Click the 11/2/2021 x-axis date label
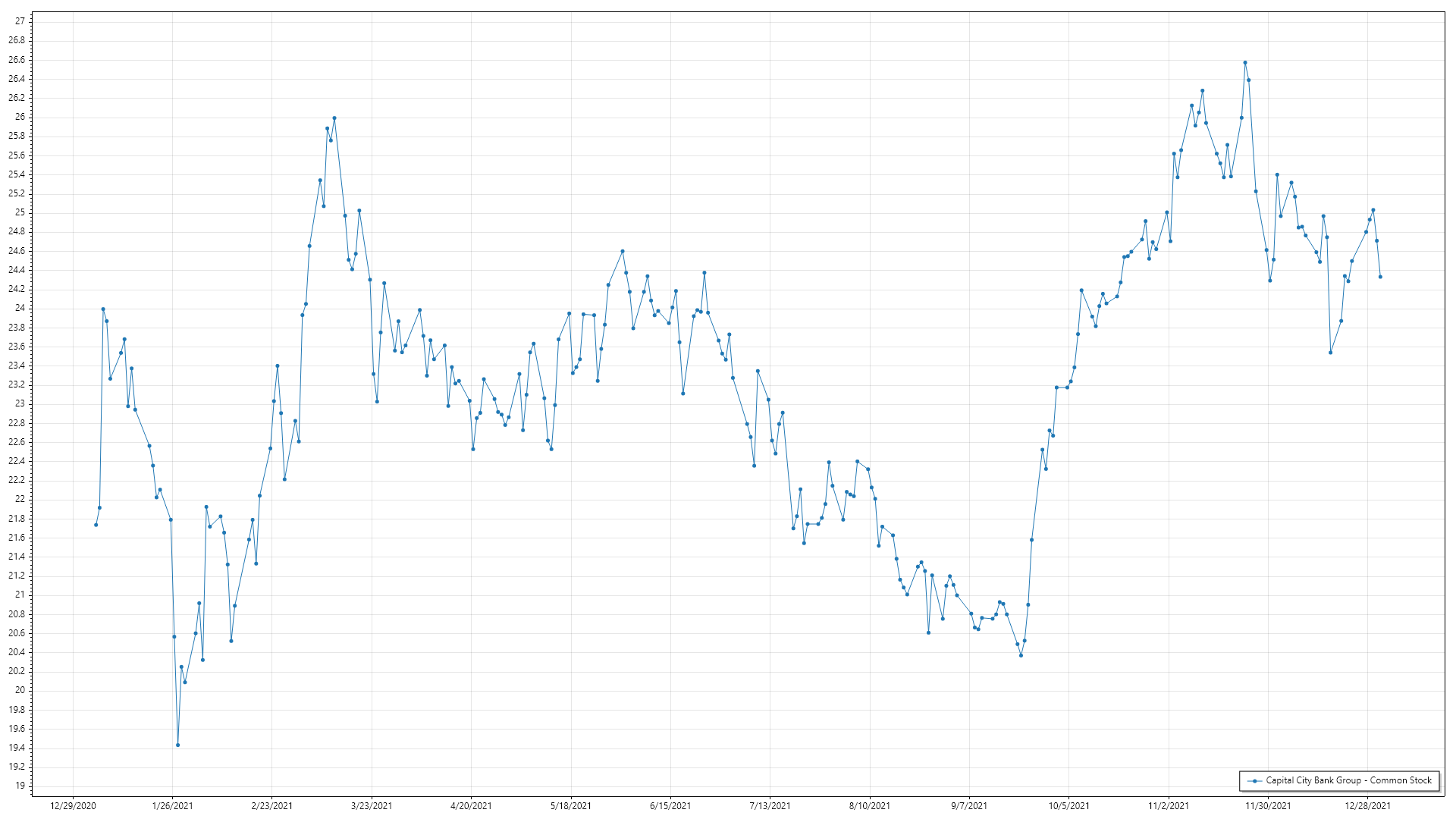1456x819 pixels. click(1169, 805)
